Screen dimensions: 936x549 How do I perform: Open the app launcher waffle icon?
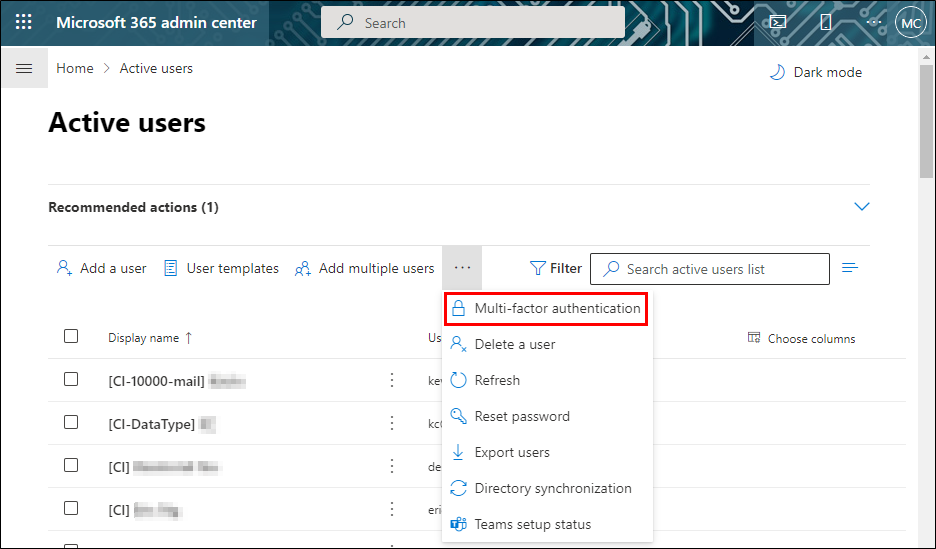(23, 23)
